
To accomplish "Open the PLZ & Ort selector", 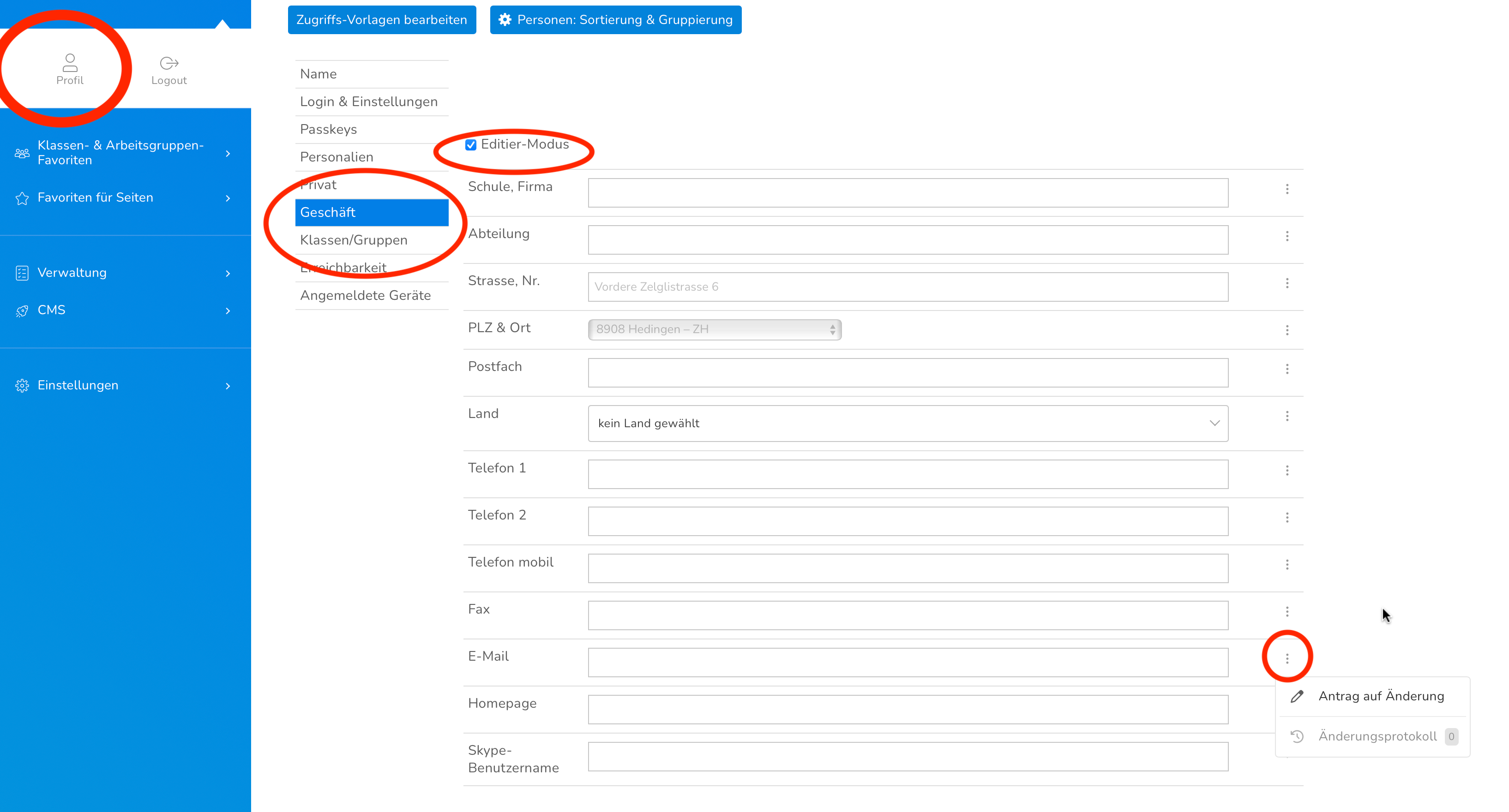I will 715,329.
